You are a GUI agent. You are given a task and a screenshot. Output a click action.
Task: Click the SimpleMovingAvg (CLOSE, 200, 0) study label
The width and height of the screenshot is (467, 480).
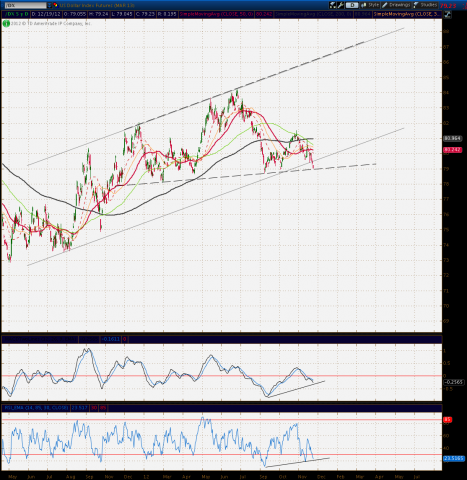(x=314, y=14)
